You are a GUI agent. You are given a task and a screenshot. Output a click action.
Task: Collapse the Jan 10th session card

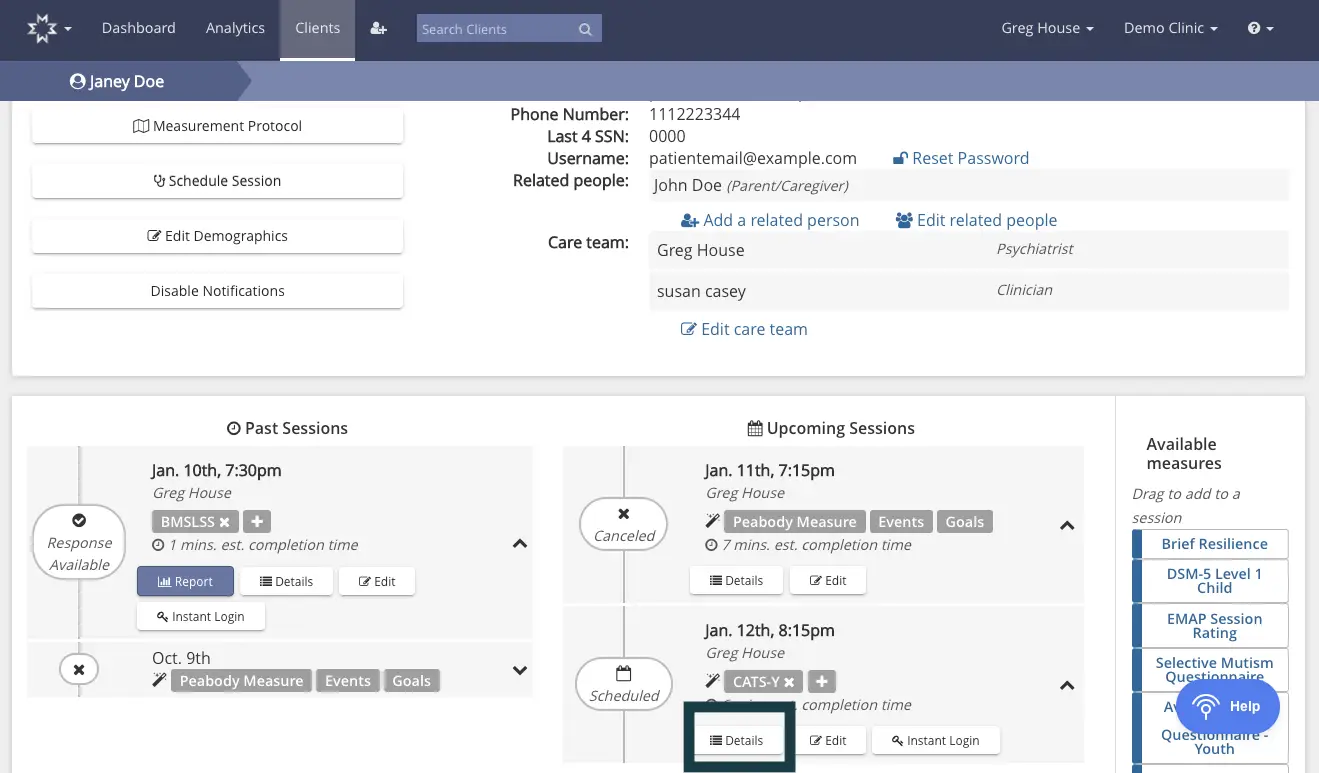pyautogui.click(x=519, y=543)
